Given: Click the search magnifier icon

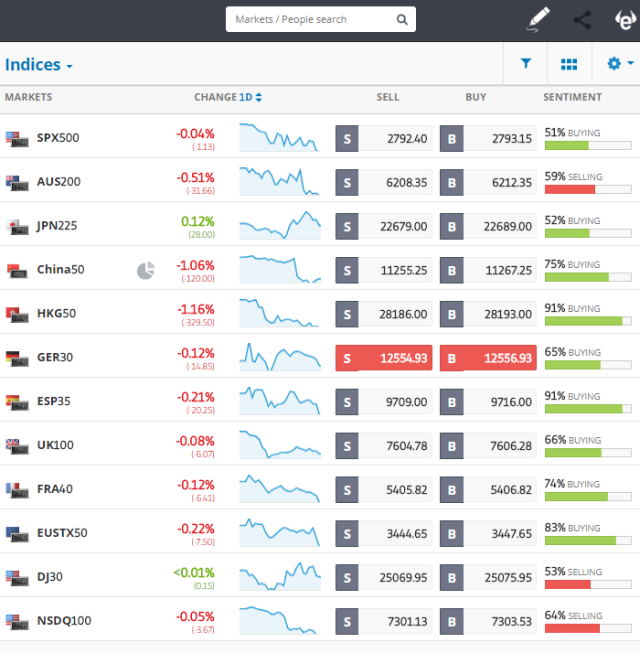Looking at the screenshot, I should click(402, 19).
